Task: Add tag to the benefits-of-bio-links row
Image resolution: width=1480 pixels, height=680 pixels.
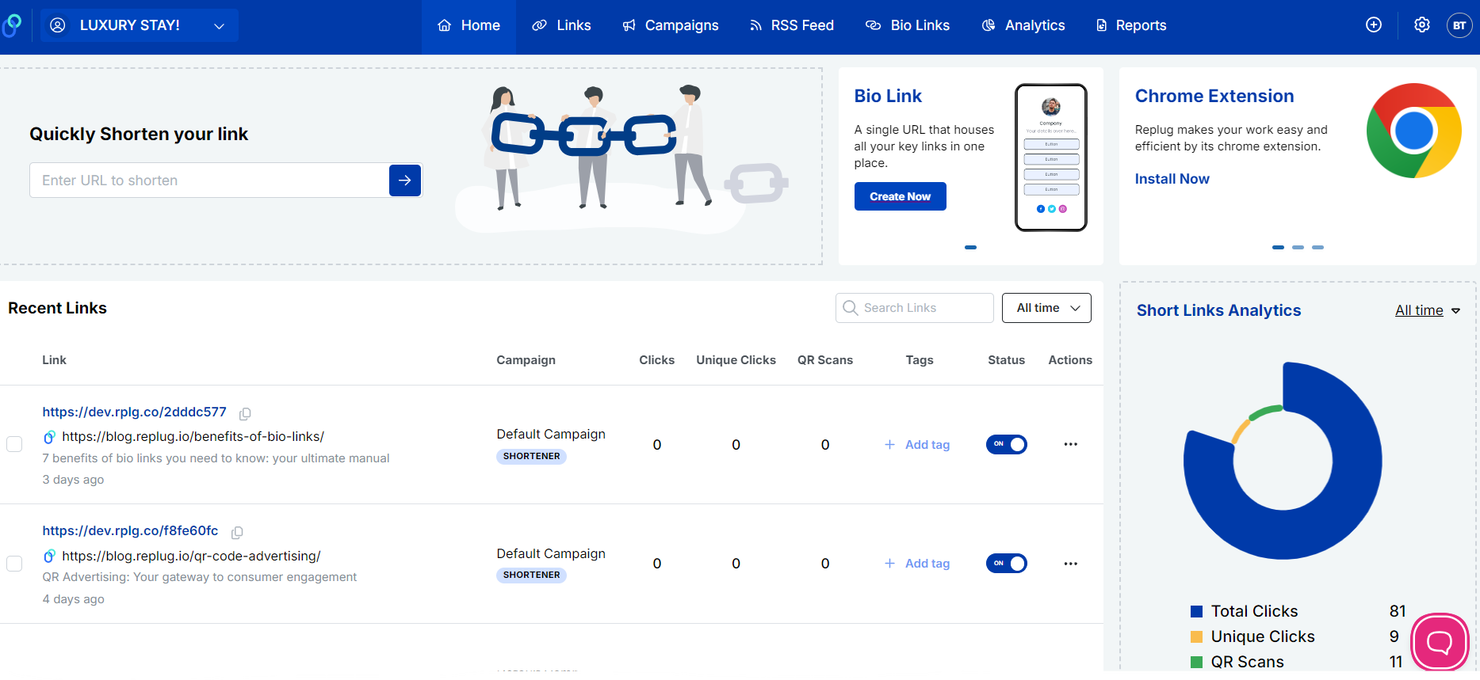Action: (917, 445)
